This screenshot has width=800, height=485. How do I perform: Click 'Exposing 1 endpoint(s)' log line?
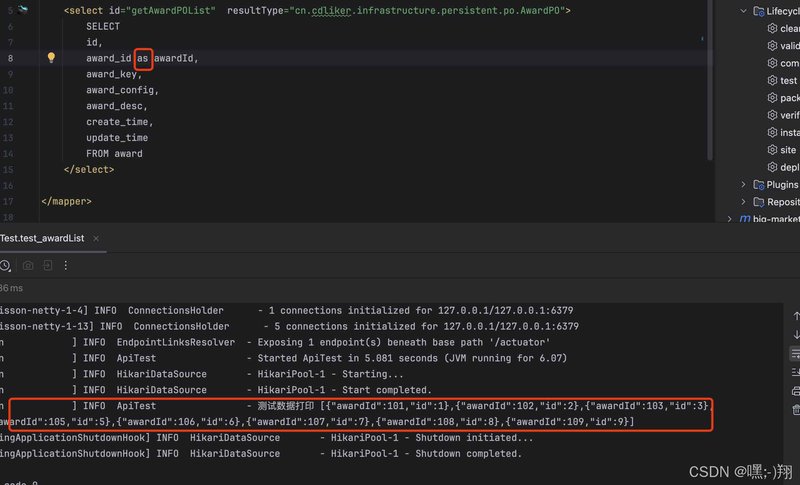(404, 342)
